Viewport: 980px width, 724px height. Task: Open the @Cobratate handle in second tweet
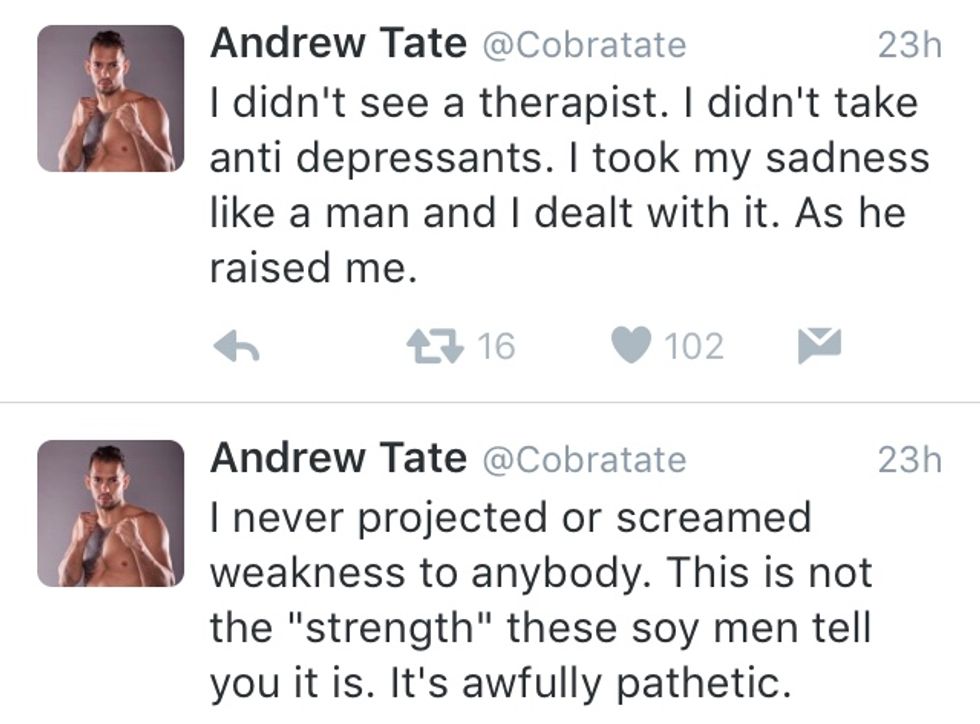585,460
